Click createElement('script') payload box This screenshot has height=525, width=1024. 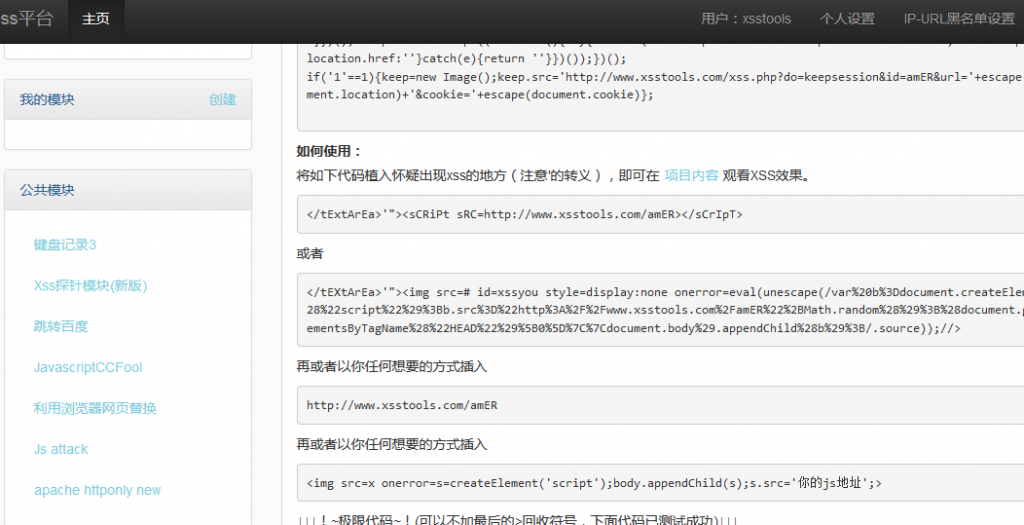pos(660,483)
